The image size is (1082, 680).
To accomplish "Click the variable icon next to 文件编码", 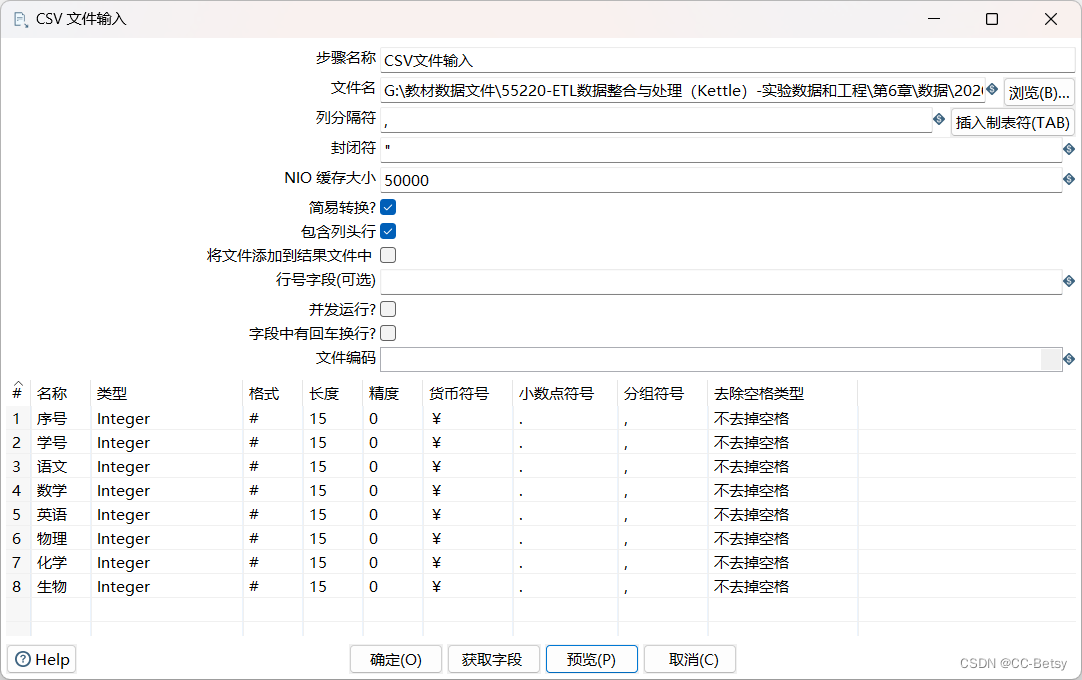I will click(1068, 358).
